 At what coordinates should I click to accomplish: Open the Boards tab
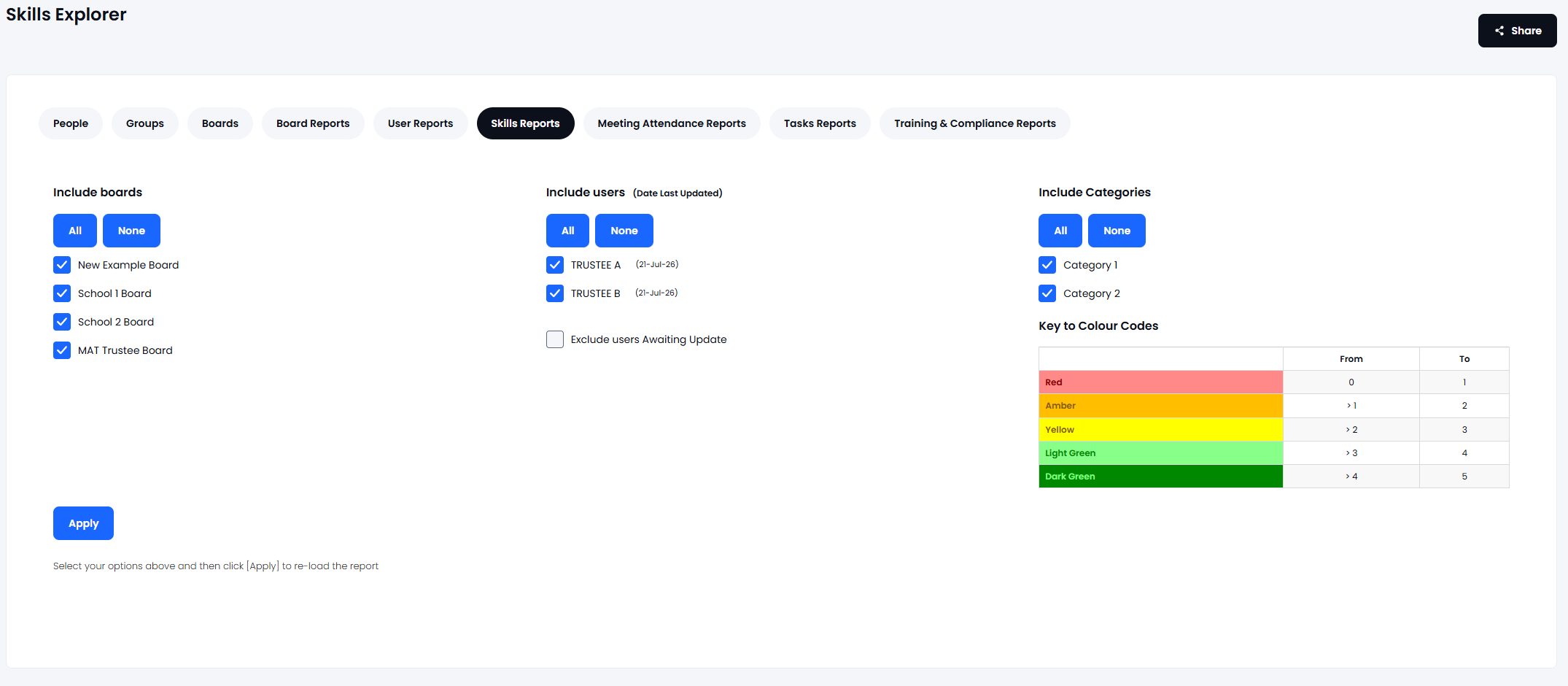coord(220,123)
